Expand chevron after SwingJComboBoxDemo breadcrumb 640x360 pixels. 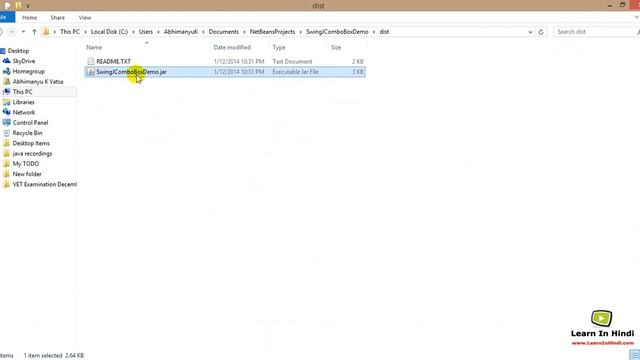374,32
